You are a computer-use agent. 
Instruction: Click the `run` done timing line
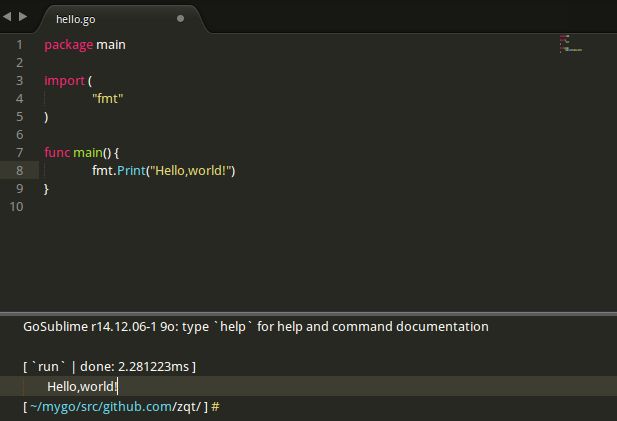pos(109,367)
